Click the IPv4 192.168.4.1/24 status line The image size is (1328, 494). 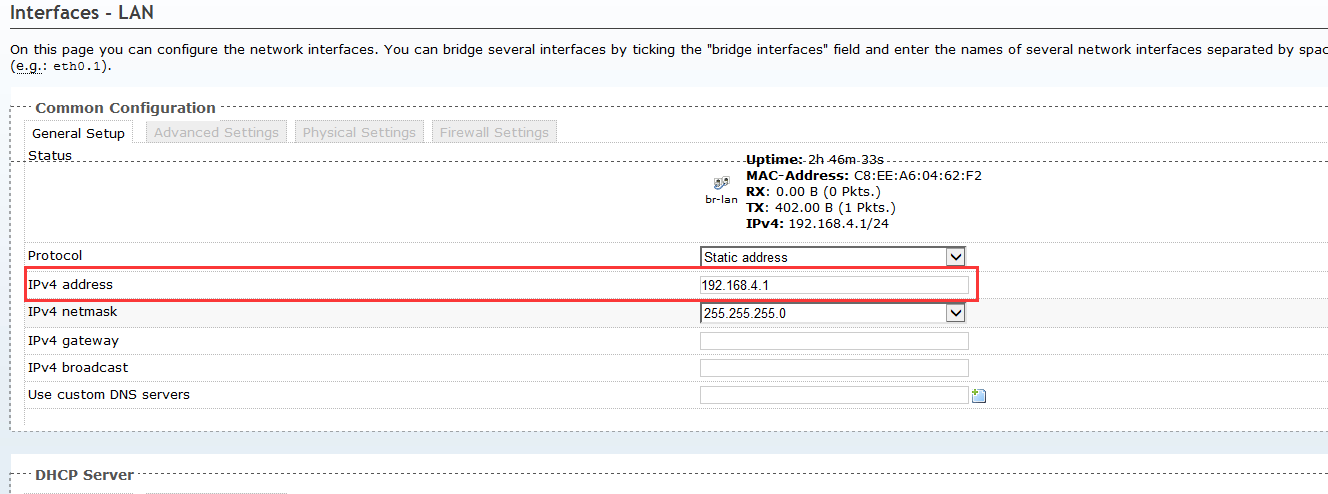coord(817,223)
